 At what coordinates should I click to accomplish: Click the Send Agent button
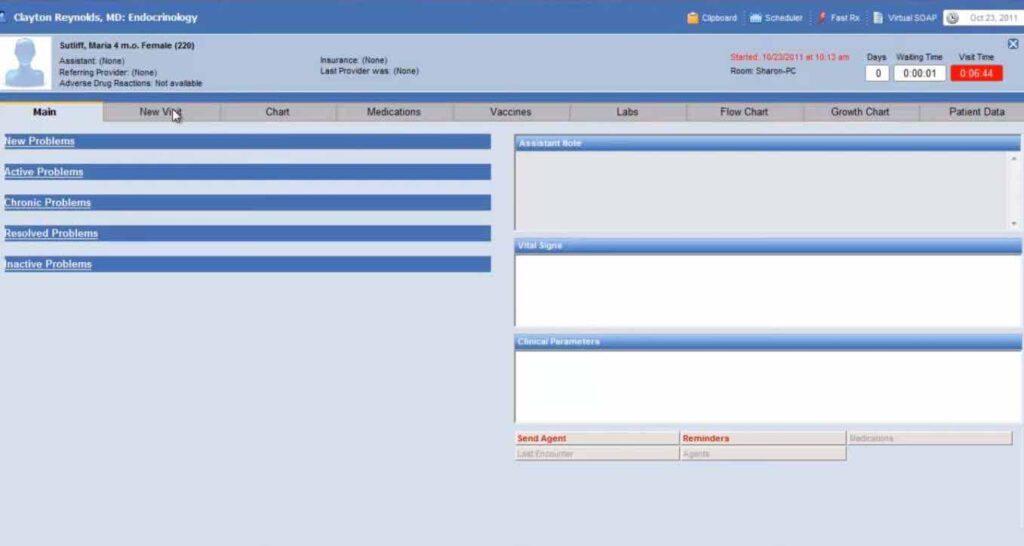tap(597, 438)
